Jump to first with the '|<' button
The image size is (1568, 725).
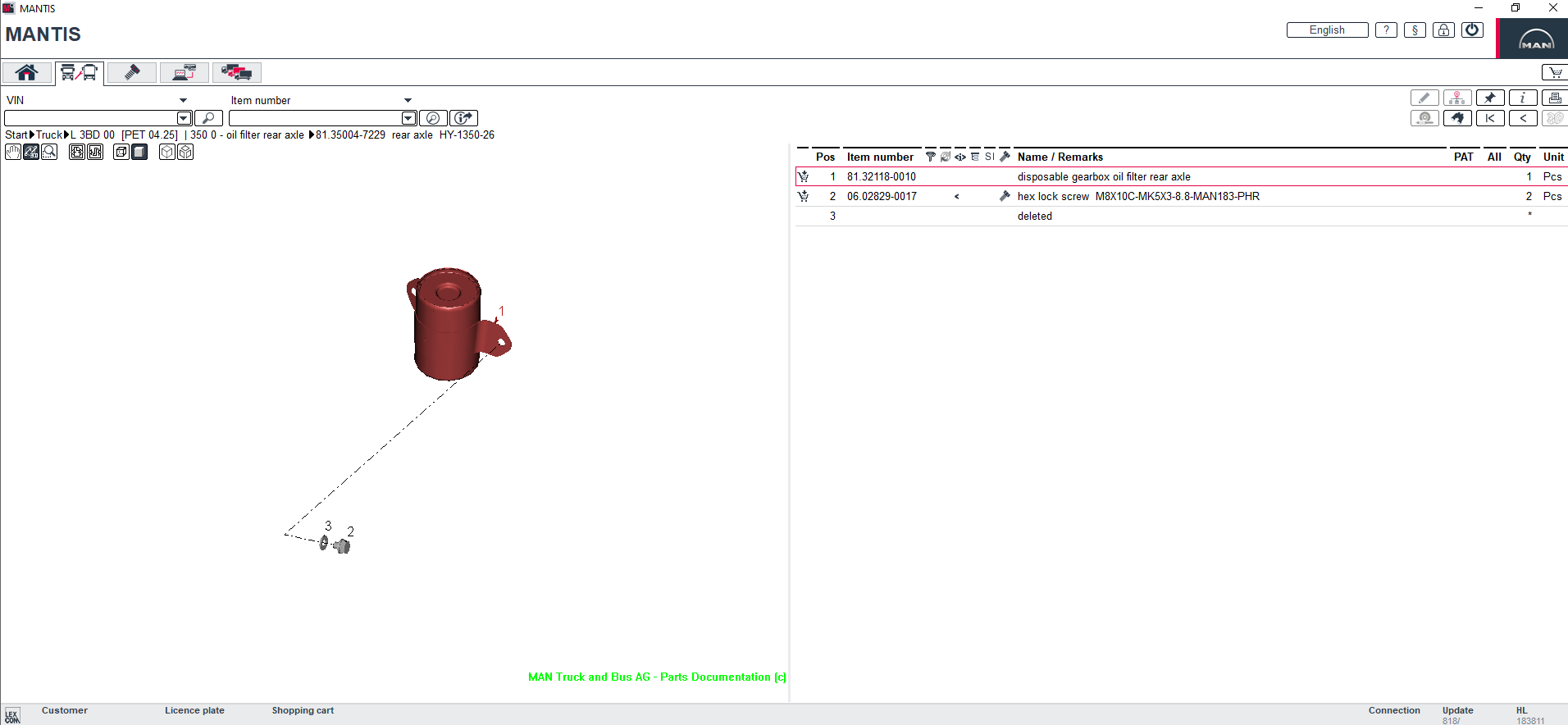click(x=1490, y=118)
